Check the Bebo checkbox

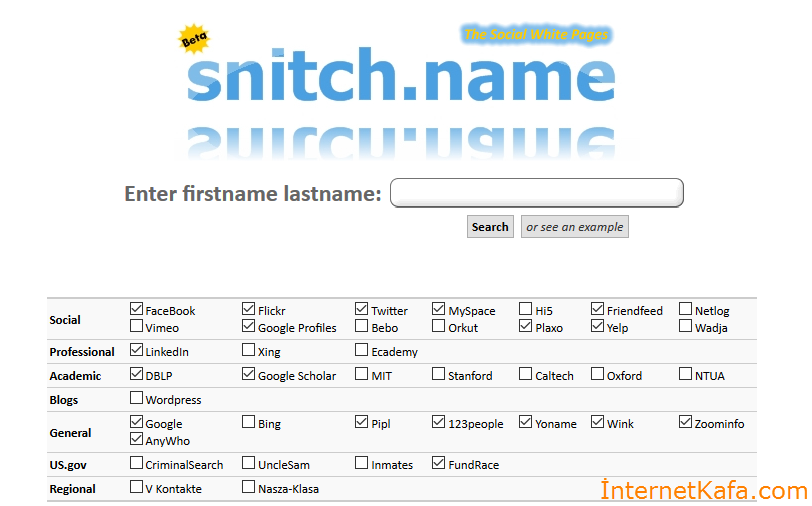tap(361, 326)
